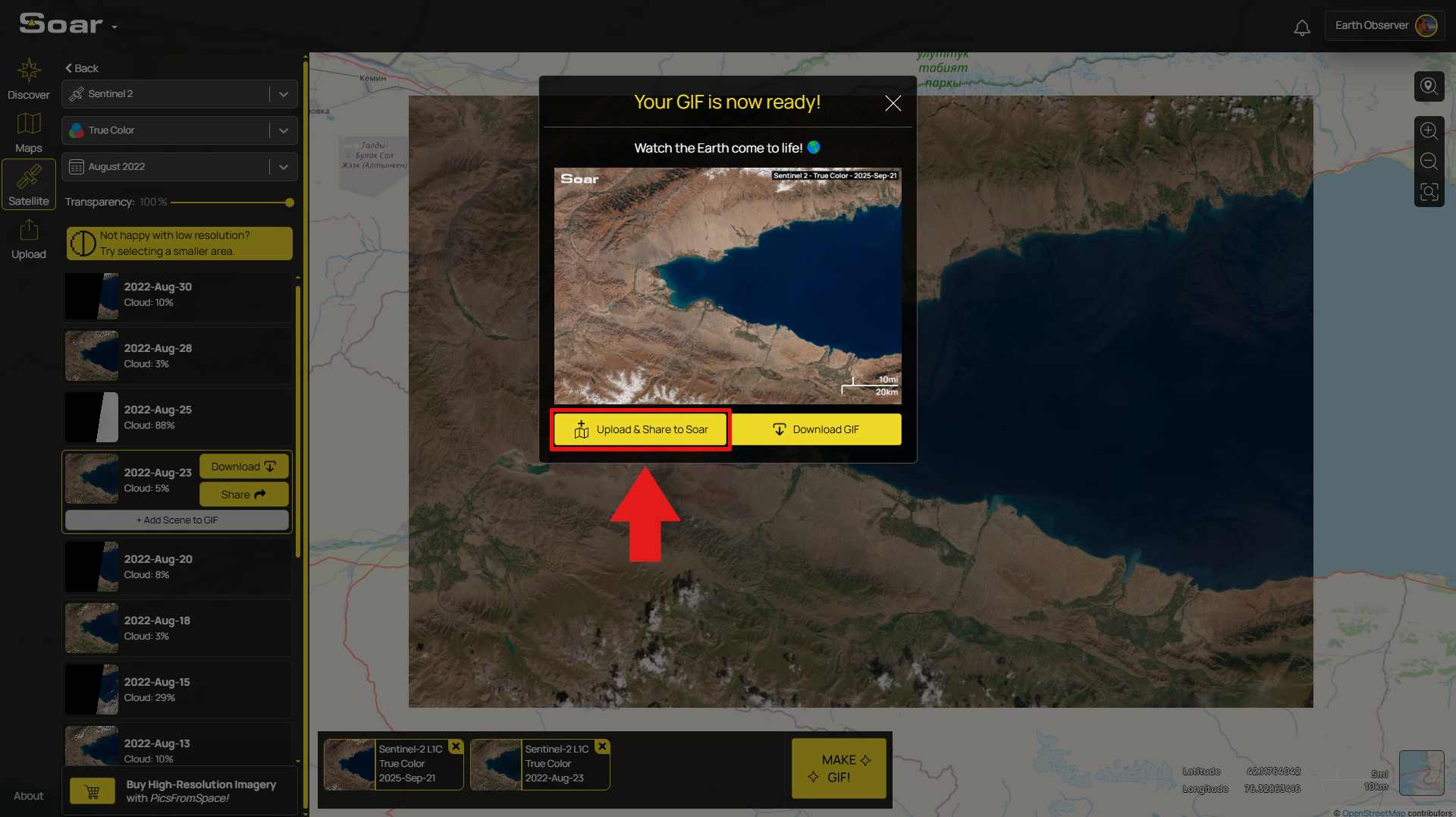
Task: Share the 2022-Aug-23 scene
Action: tap(244, 495)
